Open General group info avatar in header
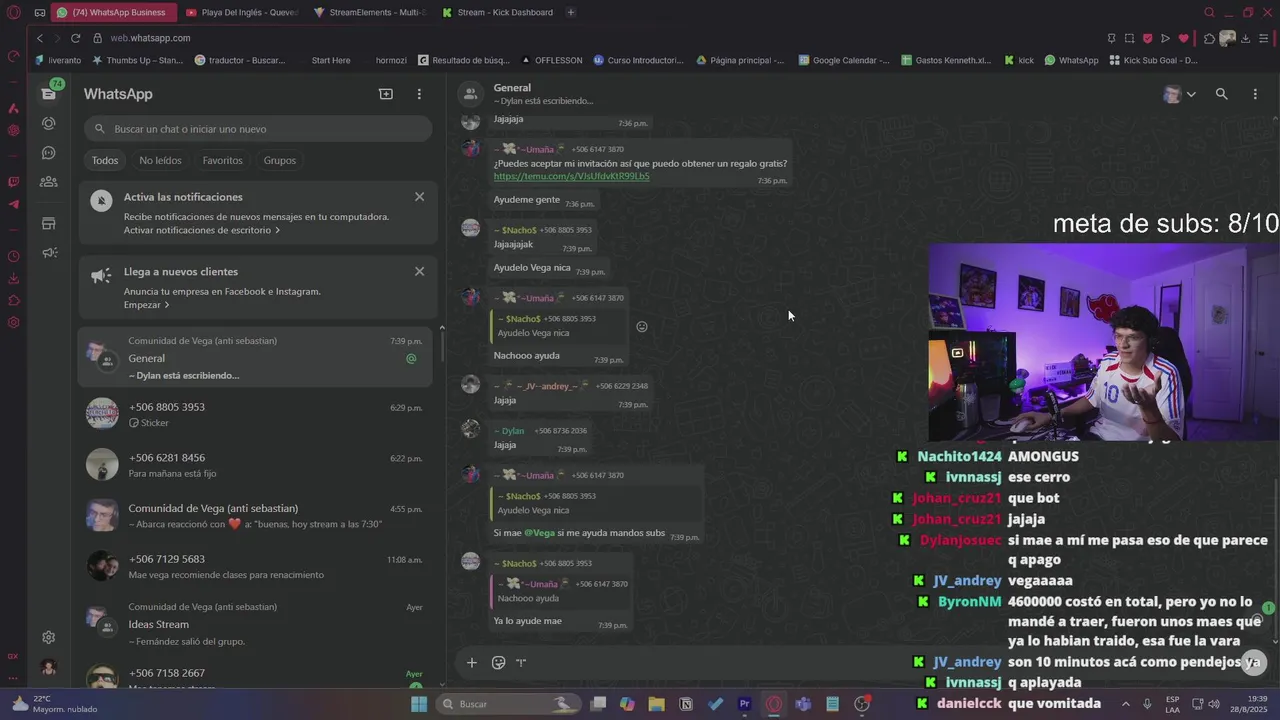 point(470,94)
